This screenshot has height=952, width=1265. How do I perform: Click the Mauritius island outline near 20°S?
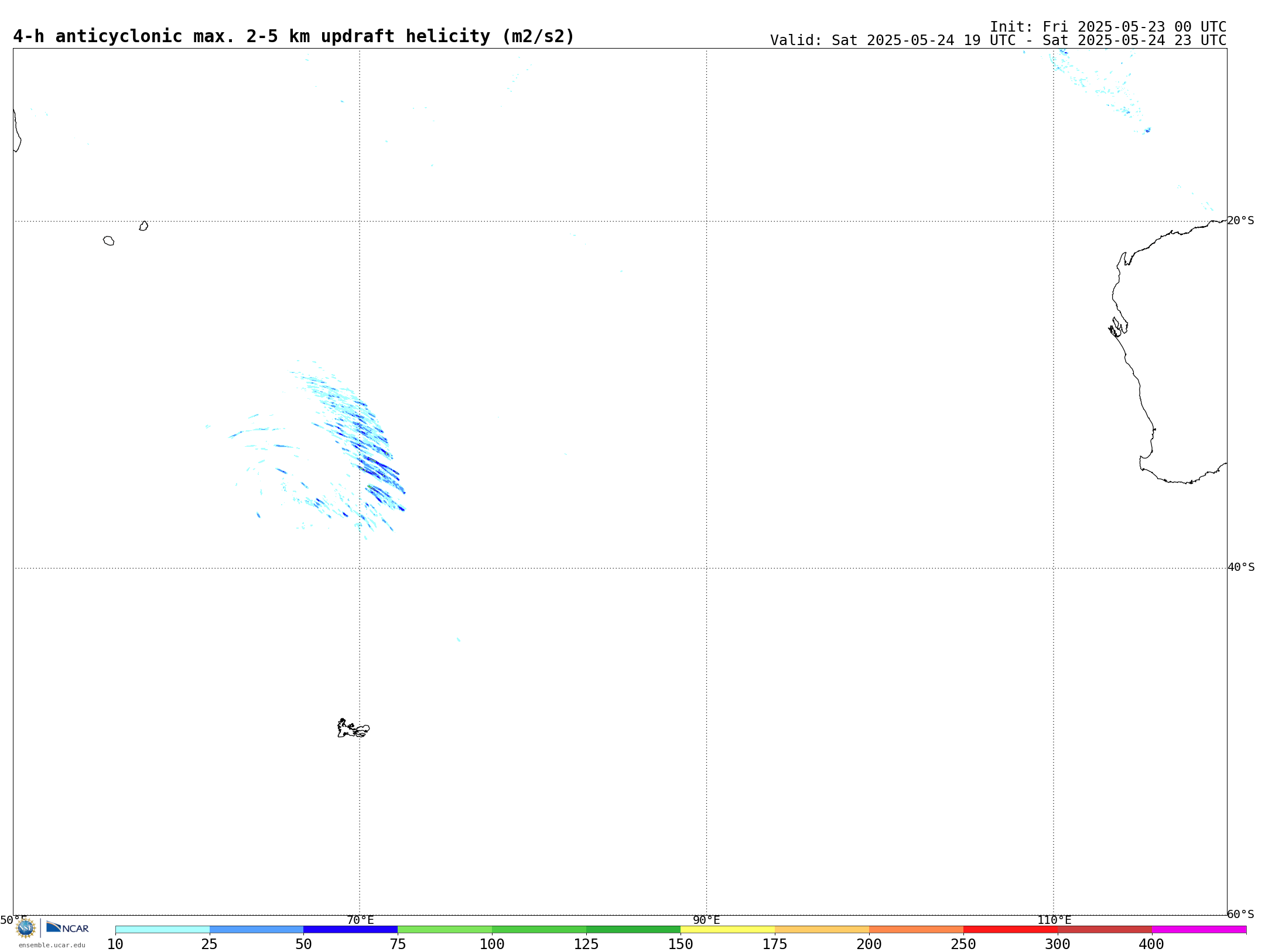pyautogui.click(x=143, y=226)
